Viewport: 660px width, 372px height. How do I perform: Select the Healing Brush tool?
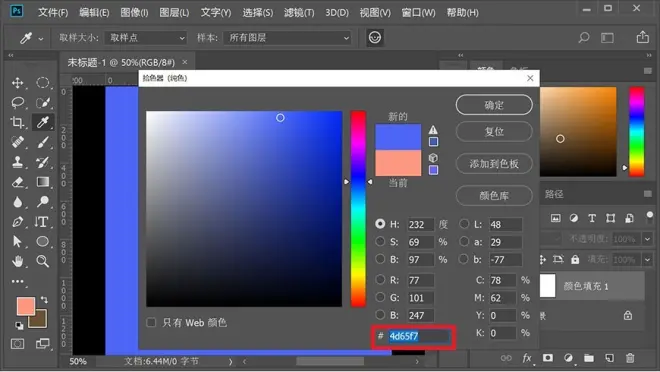pyautogui.click(x=18, y=142)
